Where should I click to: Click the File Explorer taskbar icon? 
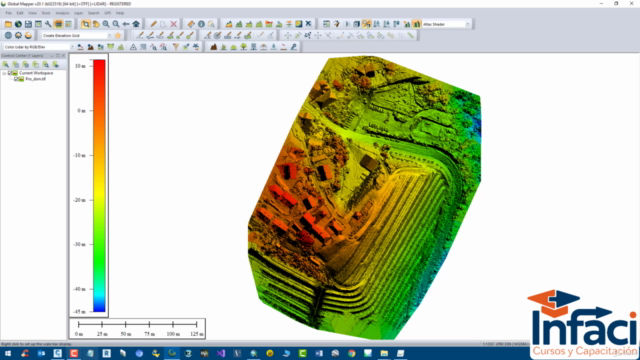point(384,353)
